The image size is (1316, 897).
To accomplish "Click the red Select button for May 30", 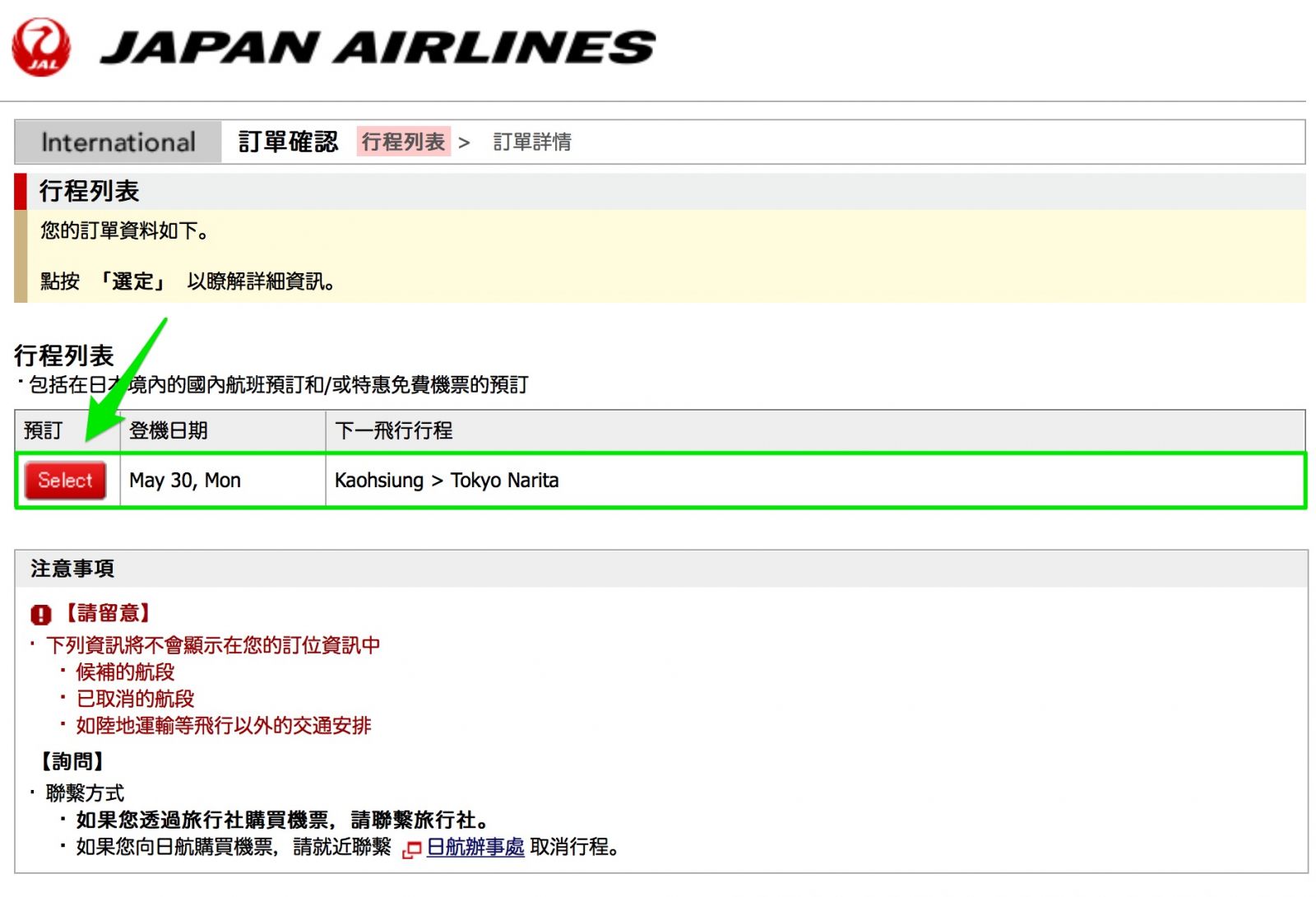I will point(66,481).
